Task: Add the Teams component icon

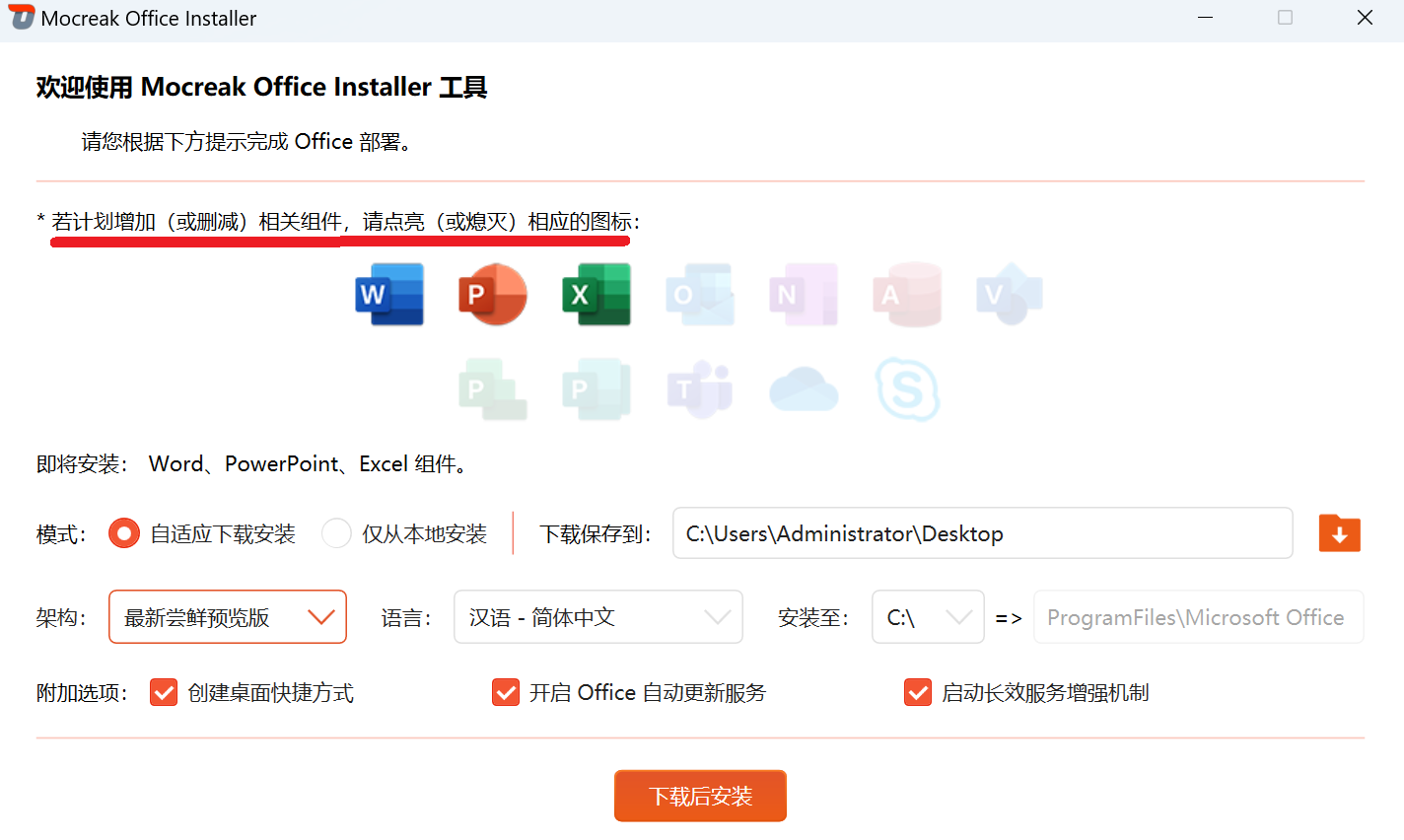Action: (x=700, y=389)
